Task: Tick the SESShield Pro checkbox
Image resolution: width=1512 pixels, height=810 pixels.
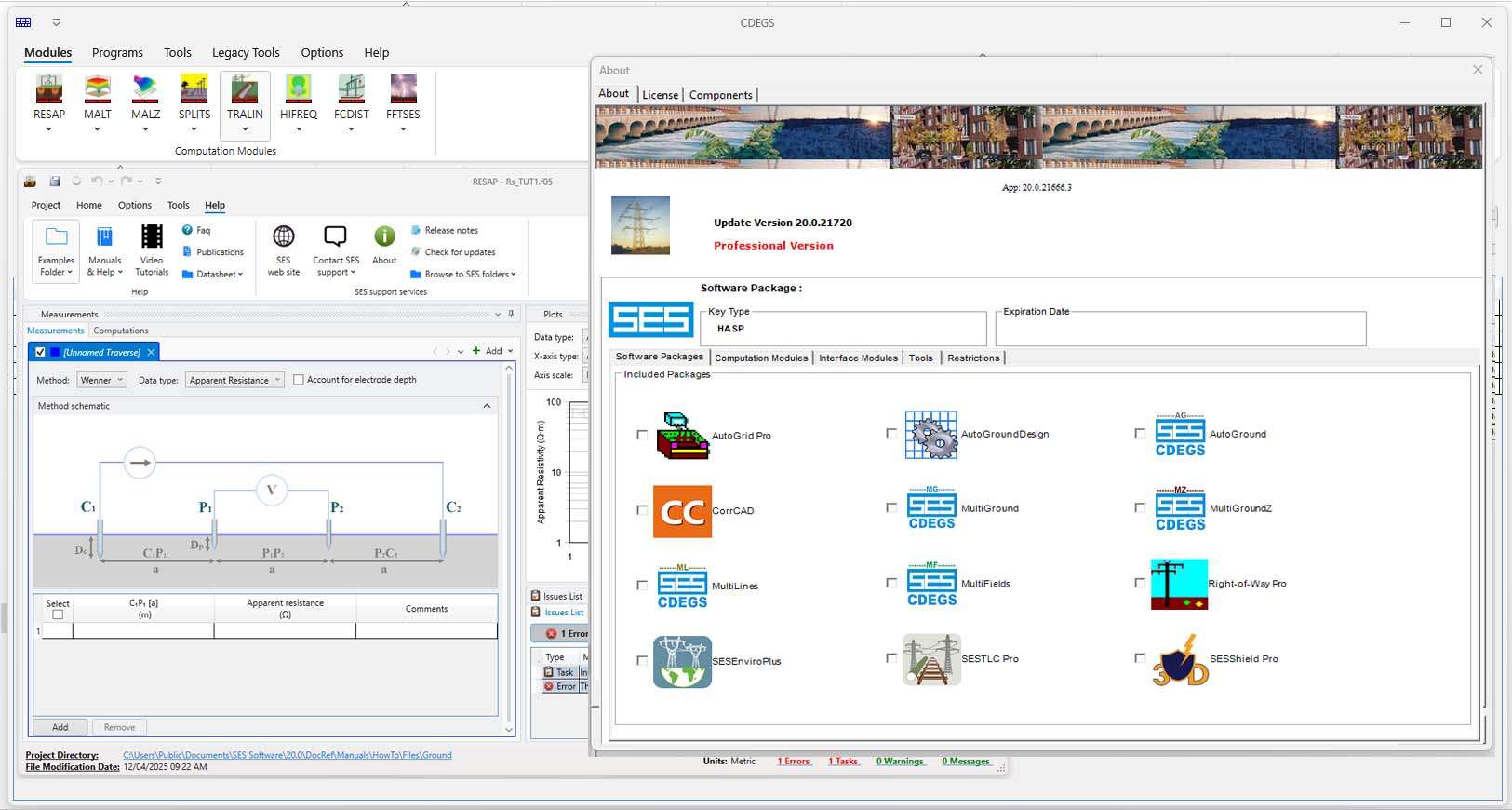Action: click(x=1140, y=658)
